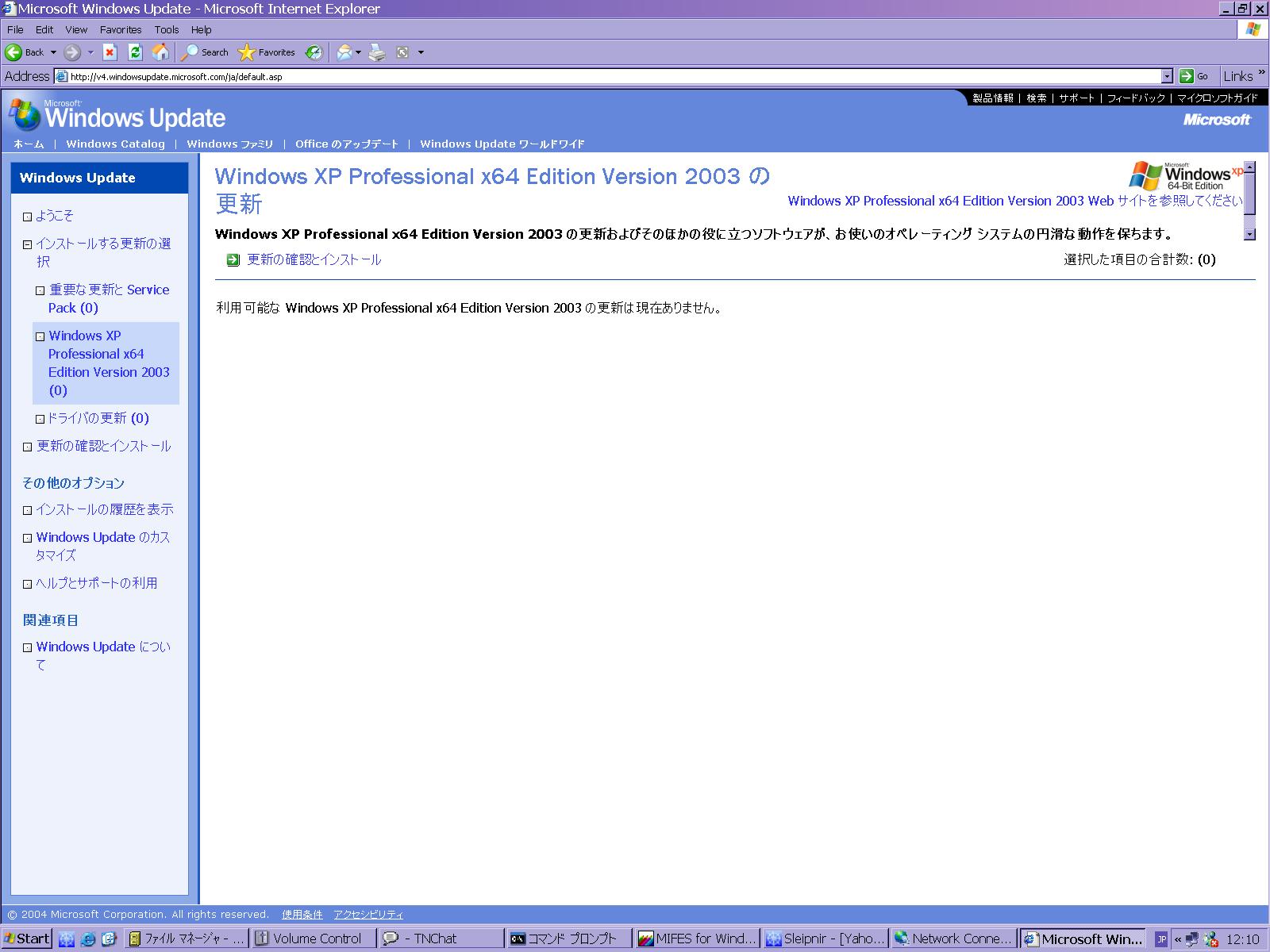Image resolution: width=1270 pixels, height=952 pixels.
Task: Click the address URL input field
Action: (x=611, y=76)
